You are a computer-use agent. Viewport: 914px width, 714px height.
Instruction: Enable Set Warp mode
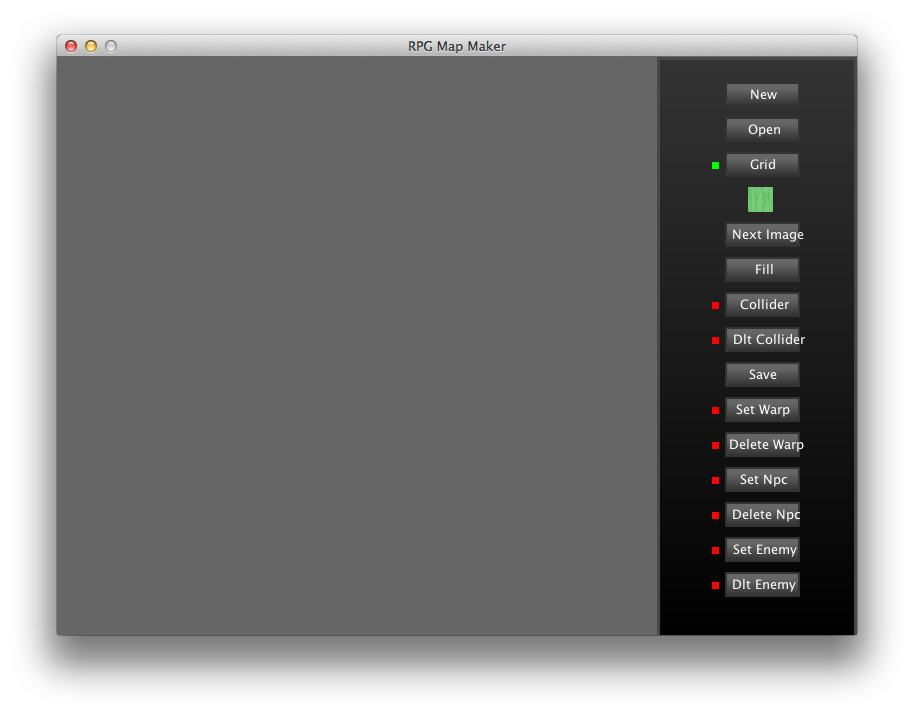(x=762, y=409)
